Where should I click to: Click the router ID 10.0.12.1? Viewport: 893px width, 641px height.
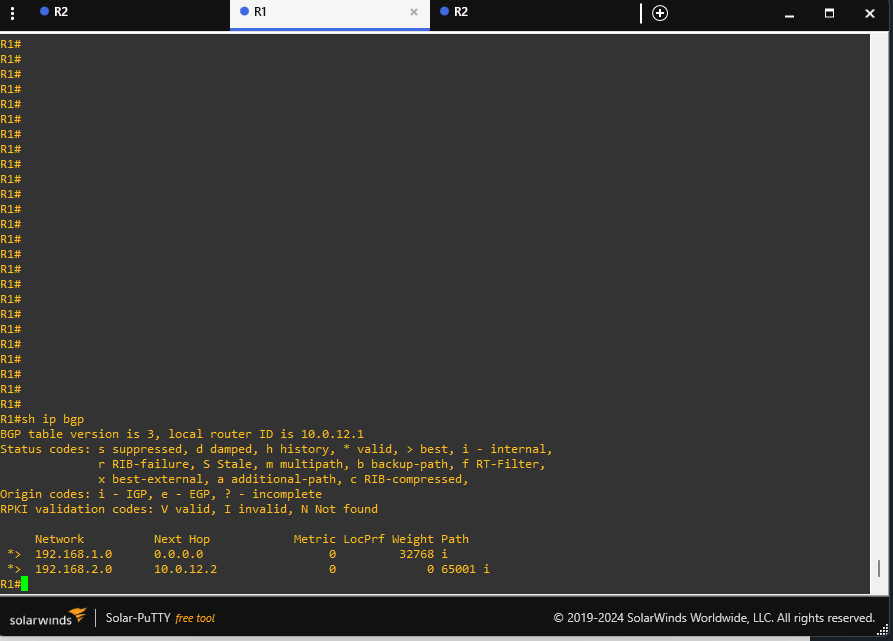click(332, 434)
